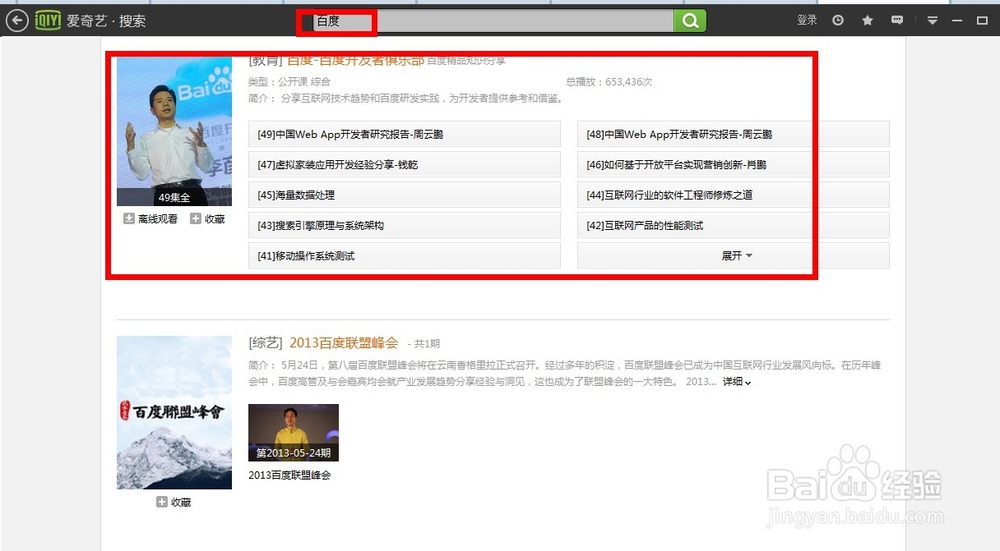The image size is (1000, 551).
Task: Open the main menu dropdown triangle icon
Action: click(932, 20)
